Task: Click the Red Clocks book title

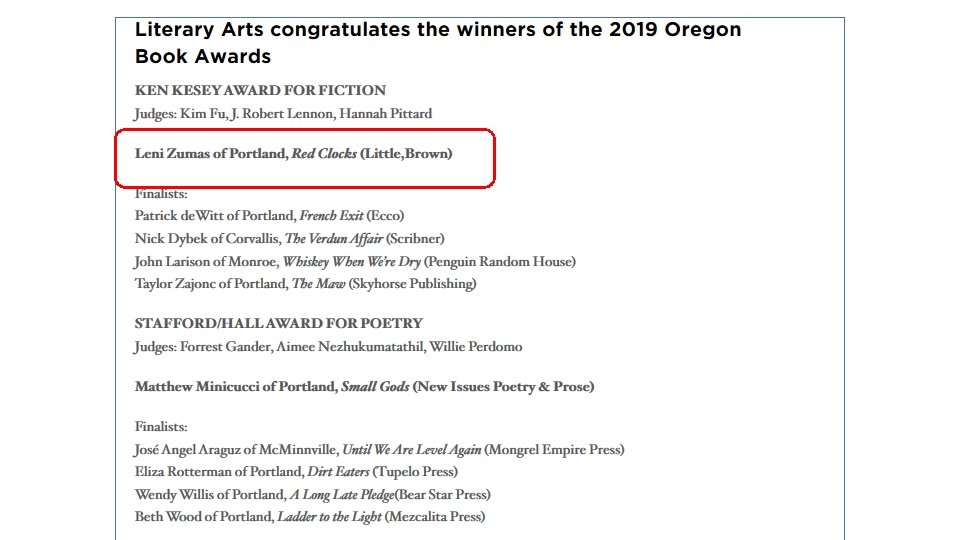Action: pos(324,154)
